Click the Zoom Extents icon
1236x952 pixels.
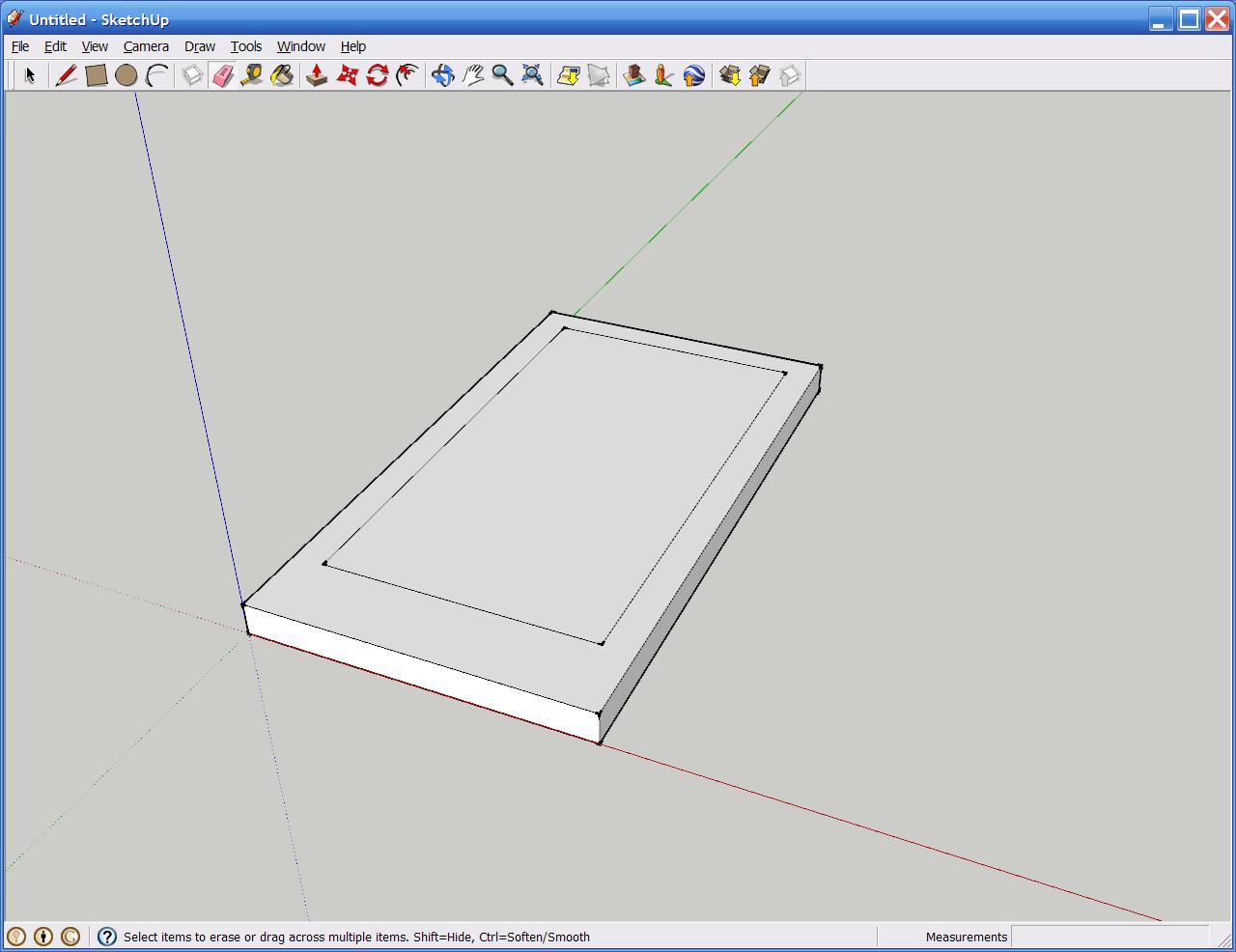click(532, 75)
